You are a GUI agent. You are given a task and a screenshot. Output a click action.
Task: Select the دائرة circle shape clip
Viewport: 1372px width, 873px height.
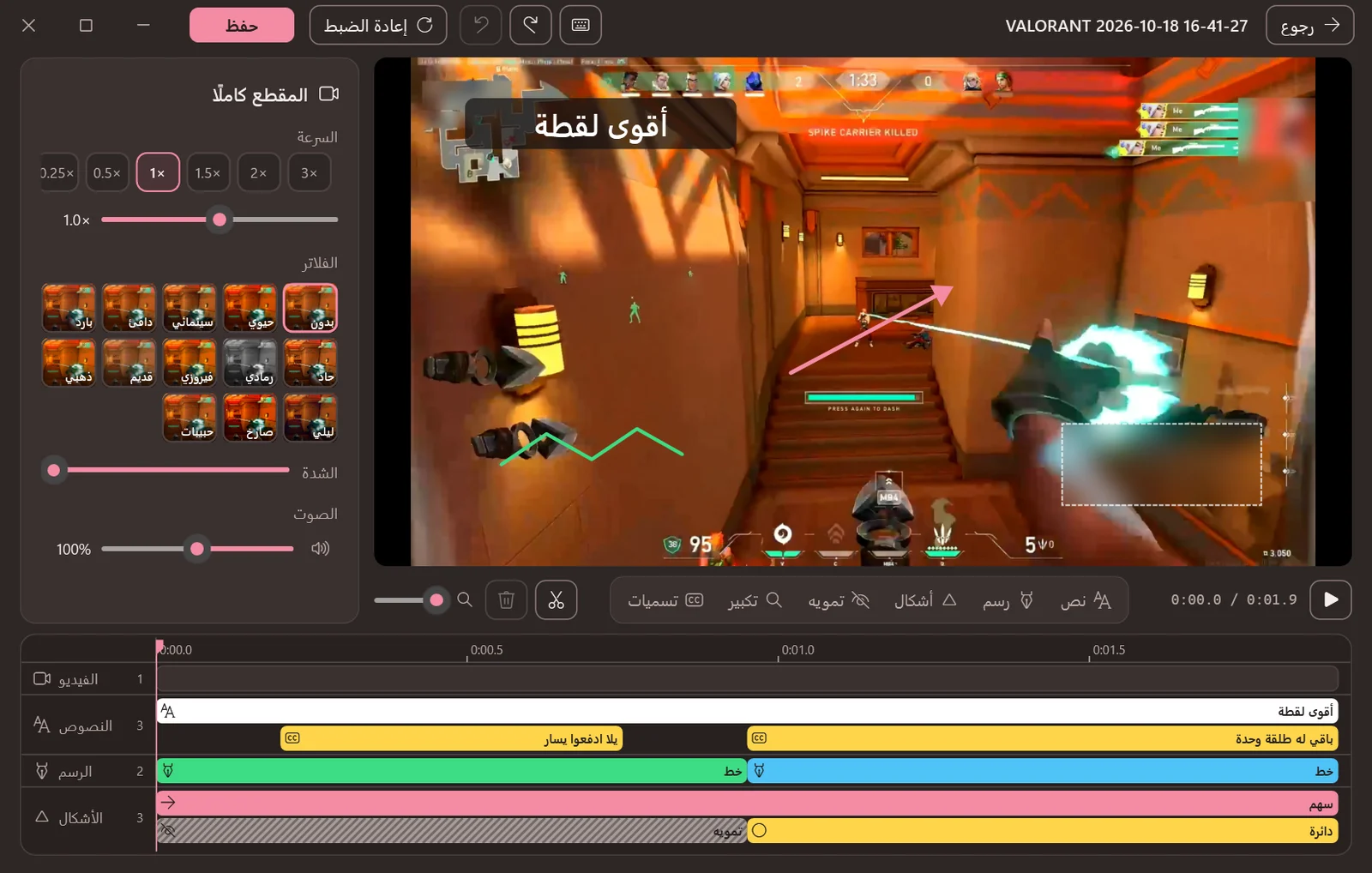coord(1043,831)
